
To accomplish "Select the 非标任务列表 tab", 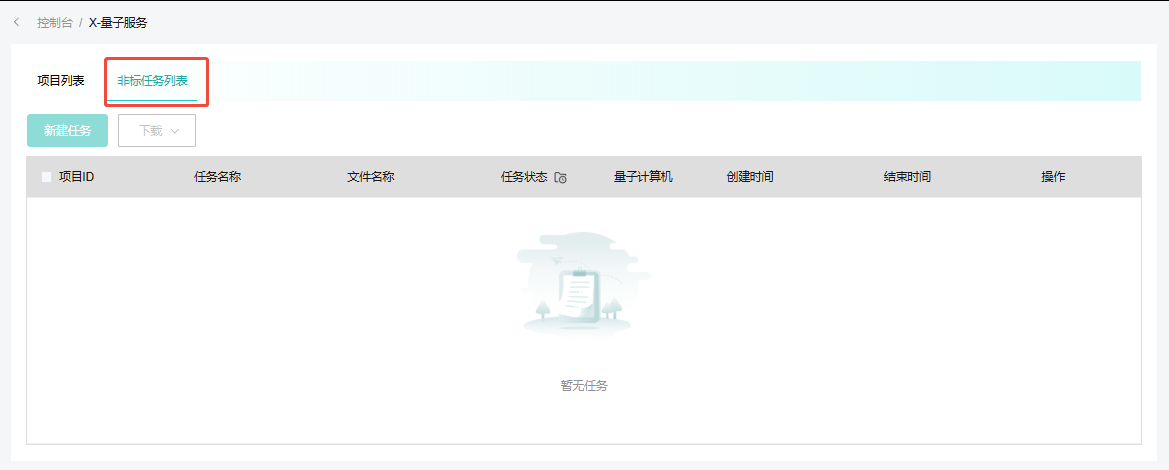I will (x=152, y=81).
